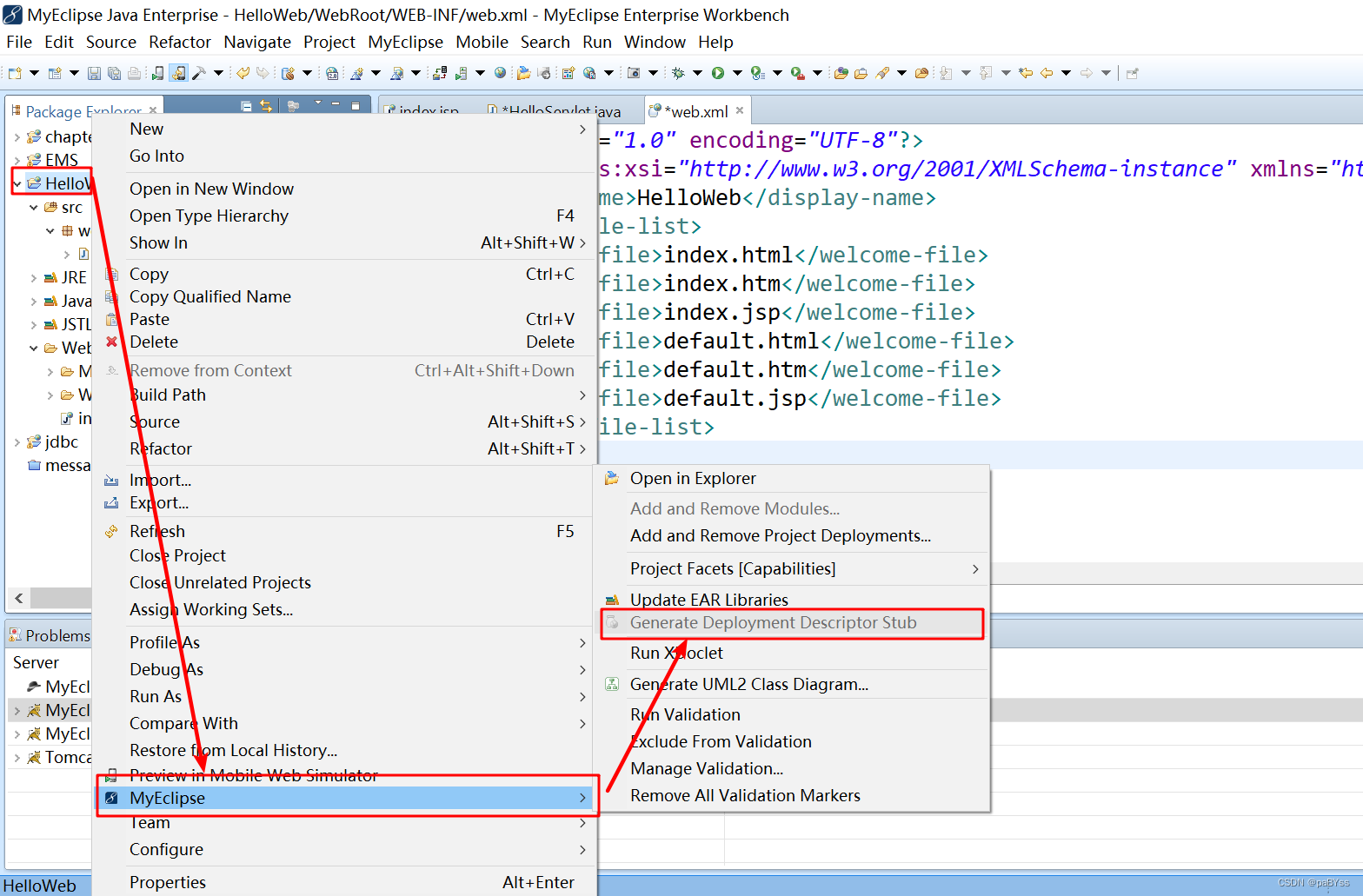Click the deploy server application icon
Screen dimensions: 1363x896
click(440, 73)
